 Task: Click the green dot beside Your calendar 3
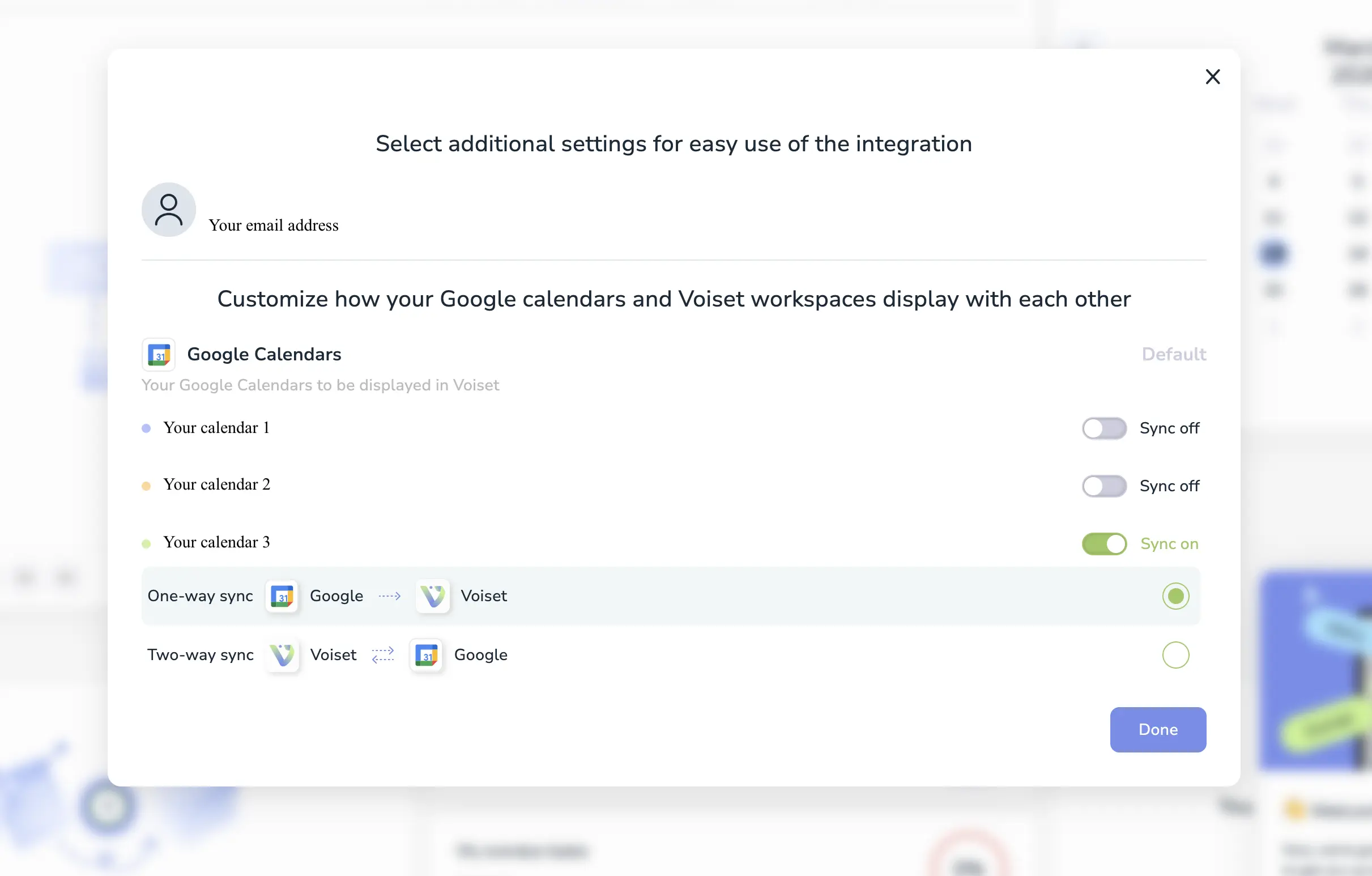pyautogui.click(x=147, y=543)
